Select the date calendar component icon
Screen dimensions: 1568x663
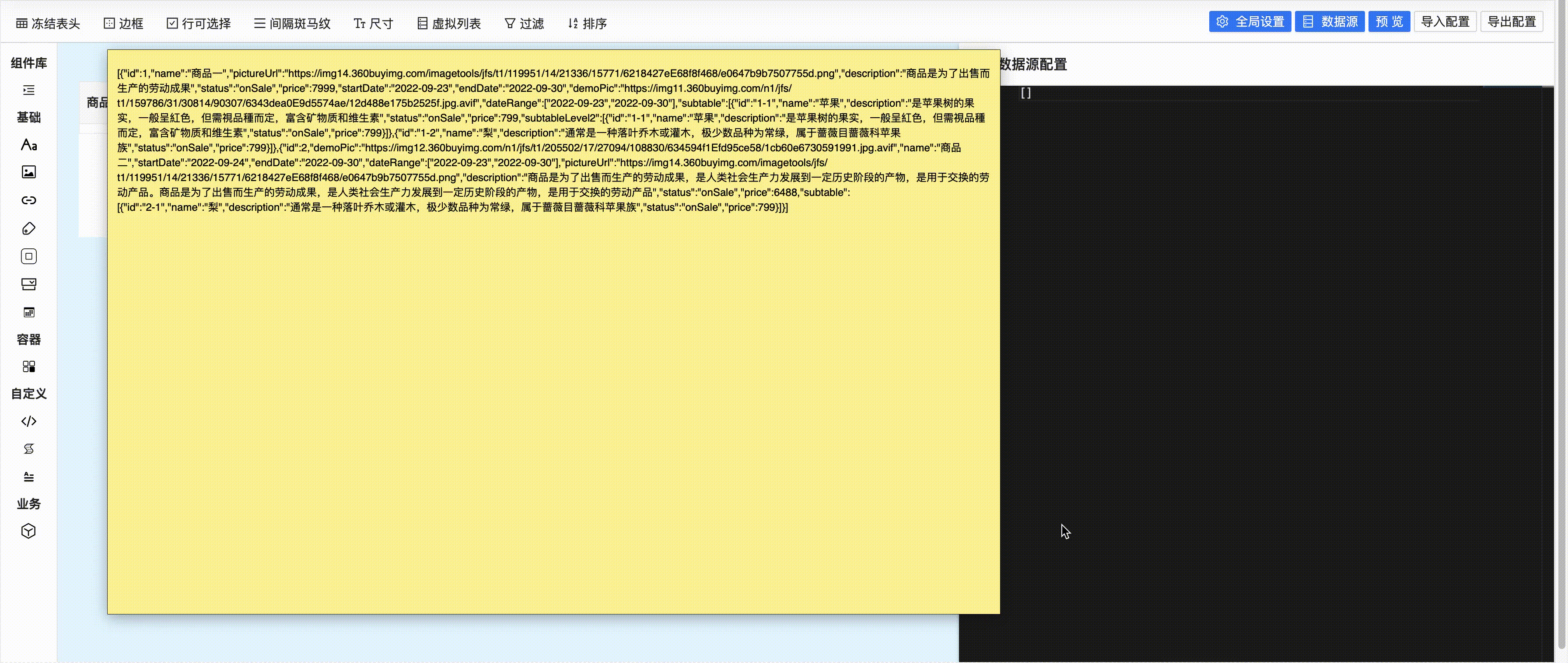(28, 312)
